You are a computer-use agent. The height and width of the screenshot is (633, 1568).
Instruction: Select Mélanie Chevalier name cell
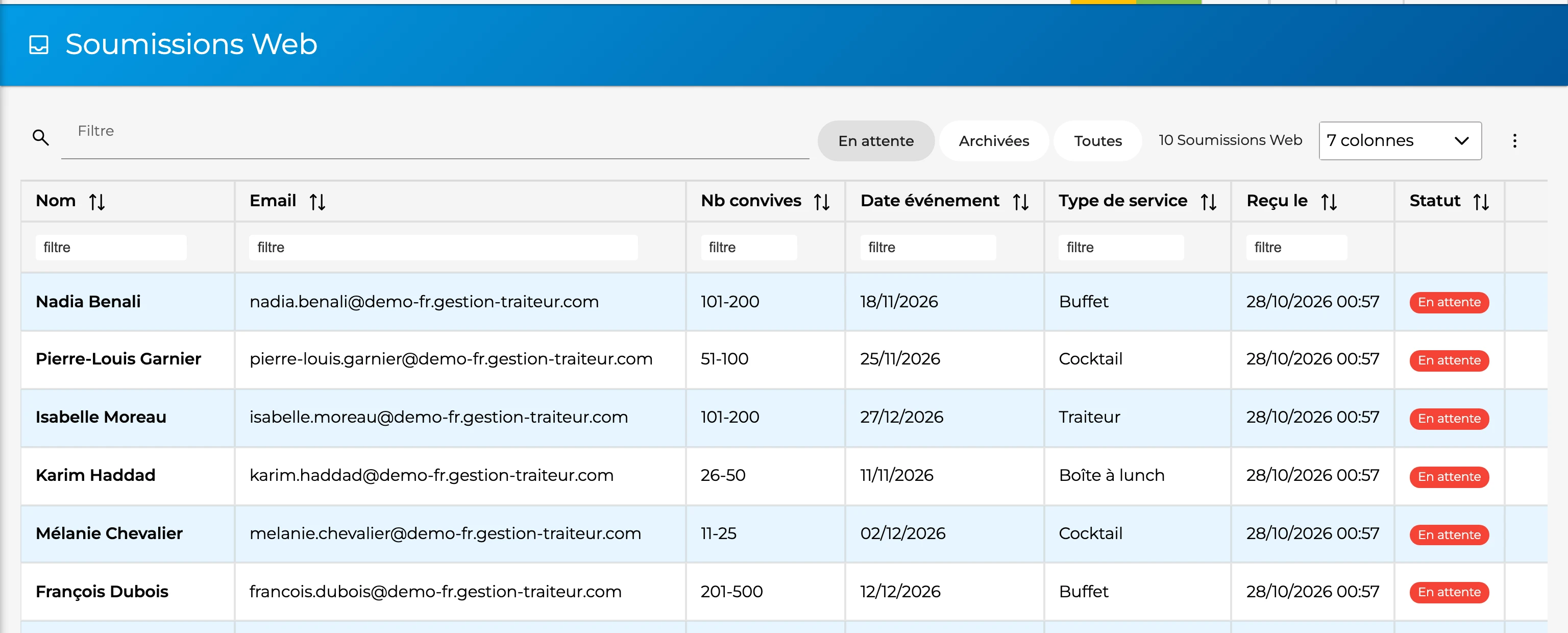[128, 534]
